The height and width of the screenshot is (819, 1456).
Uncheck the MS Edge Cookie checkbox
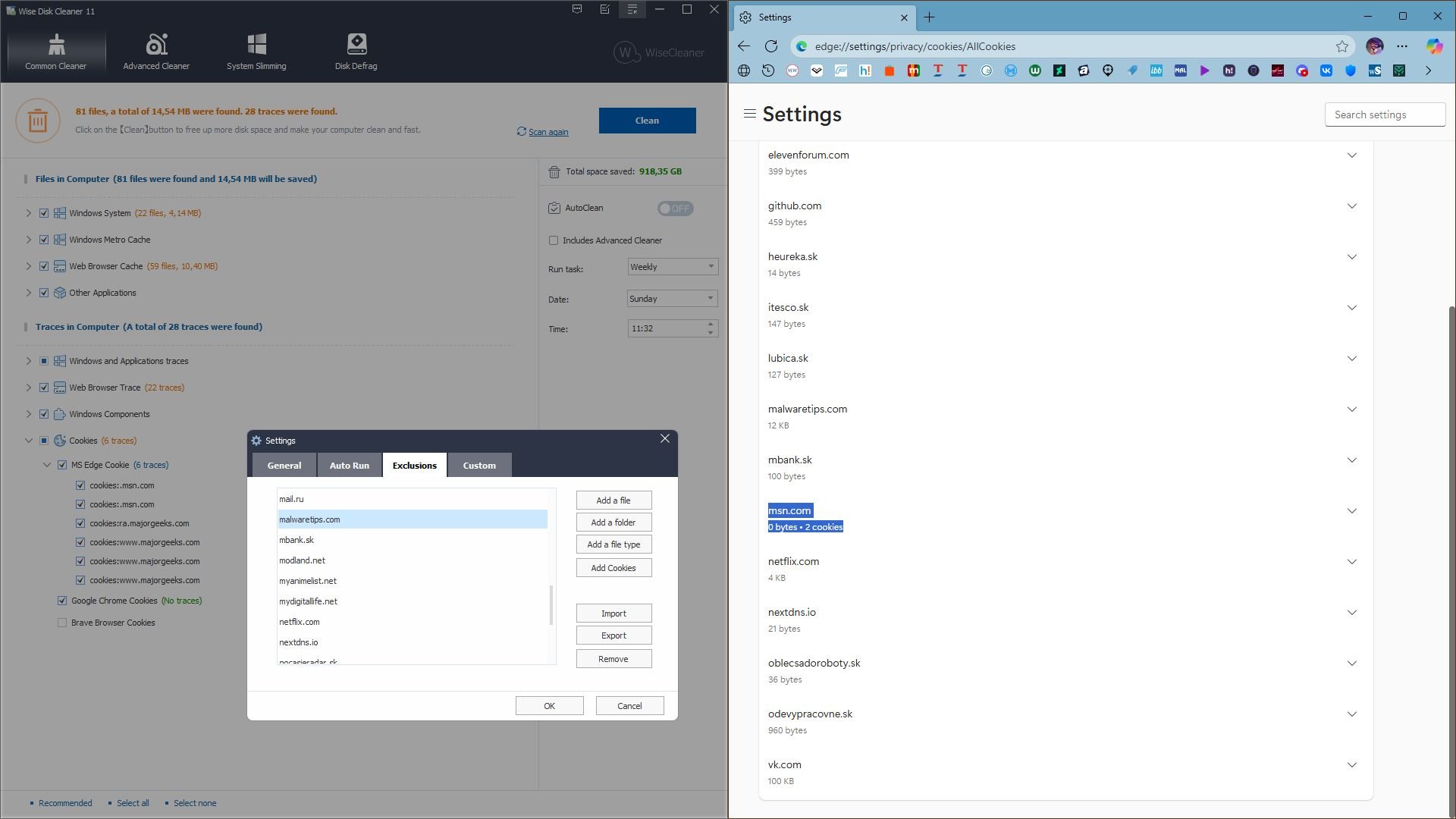[x=62, y=465]
